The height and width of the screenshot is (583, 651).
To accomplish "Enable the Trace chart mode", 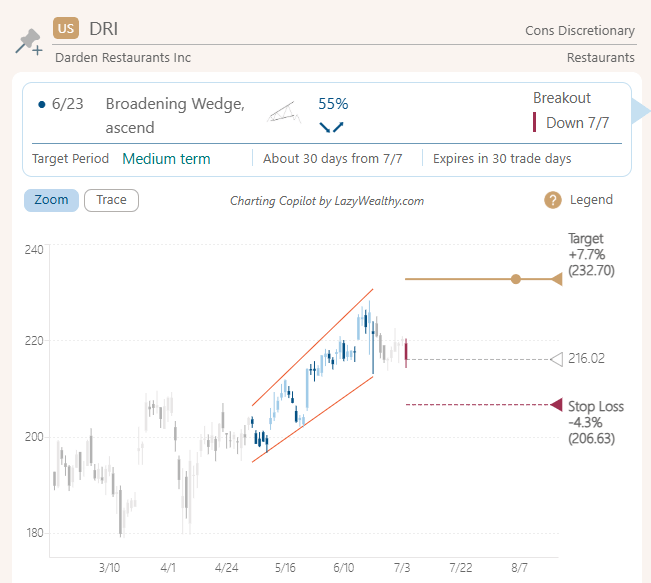I will coord(111,200).
